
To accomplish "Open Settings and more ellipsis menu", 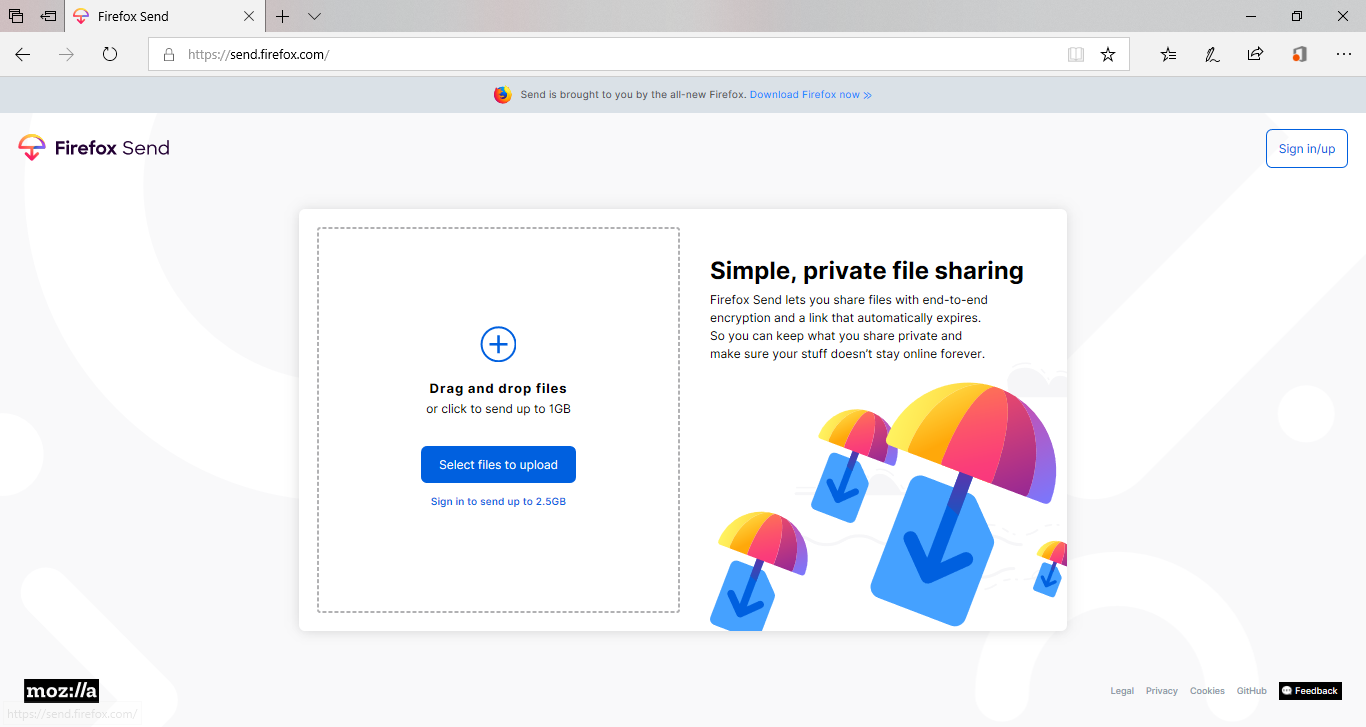I will 1343,55.
